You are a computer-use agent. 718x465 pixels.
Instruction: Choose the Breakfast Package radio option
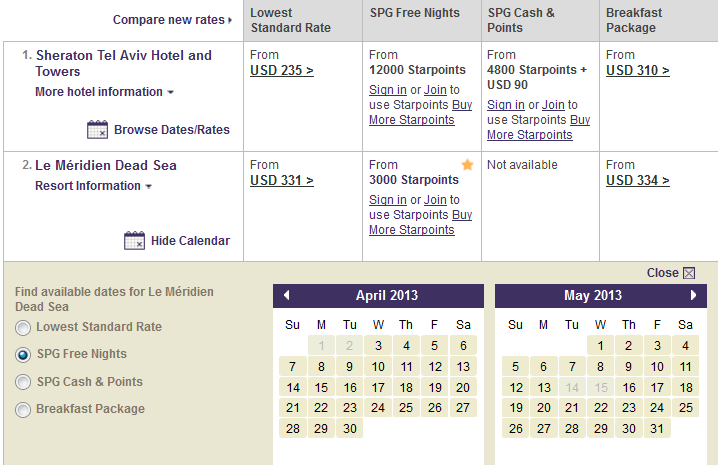[x=23, y=410]
